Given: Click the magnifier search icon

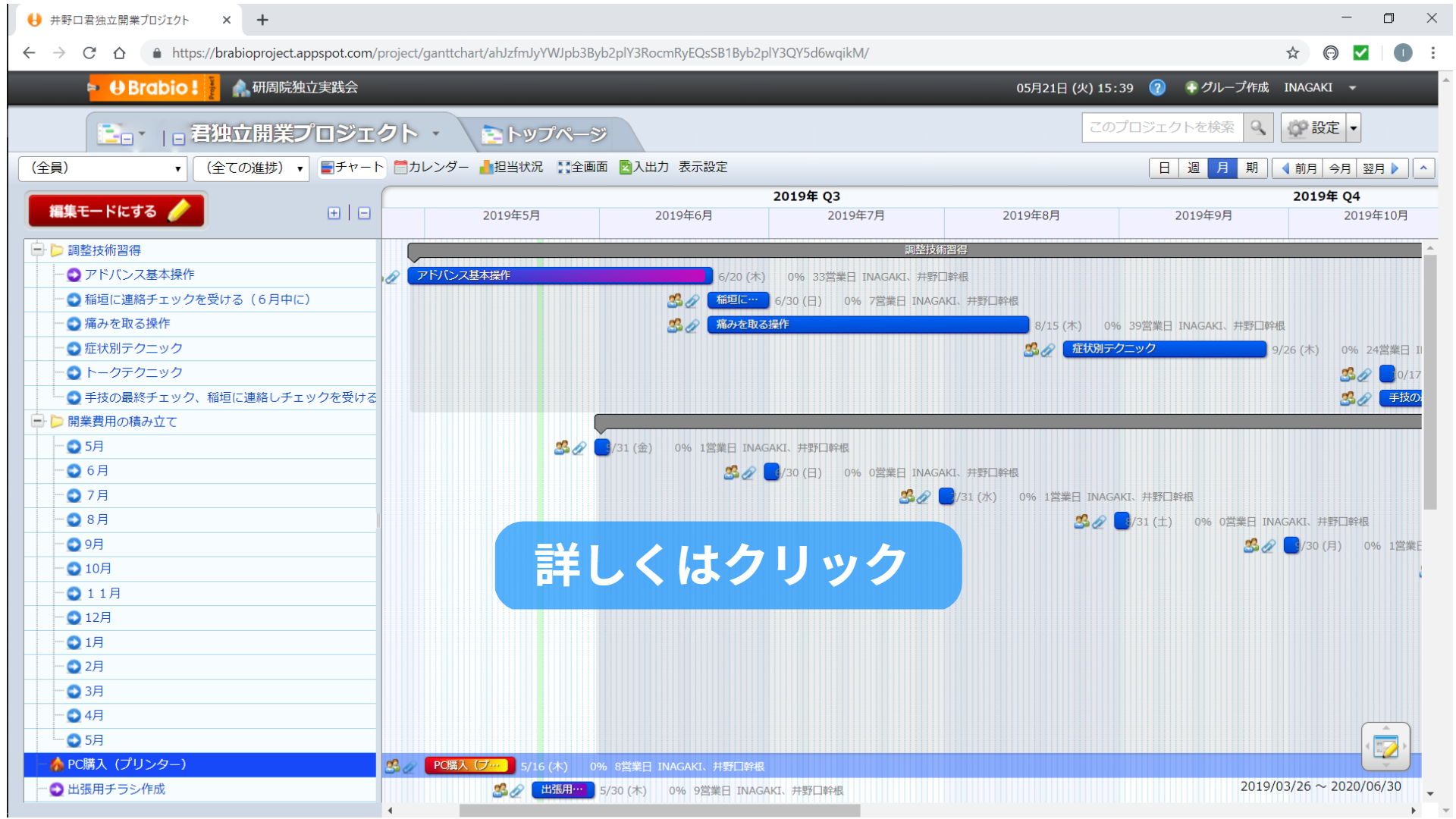Looking at the screenshot, I should 1257,127.
